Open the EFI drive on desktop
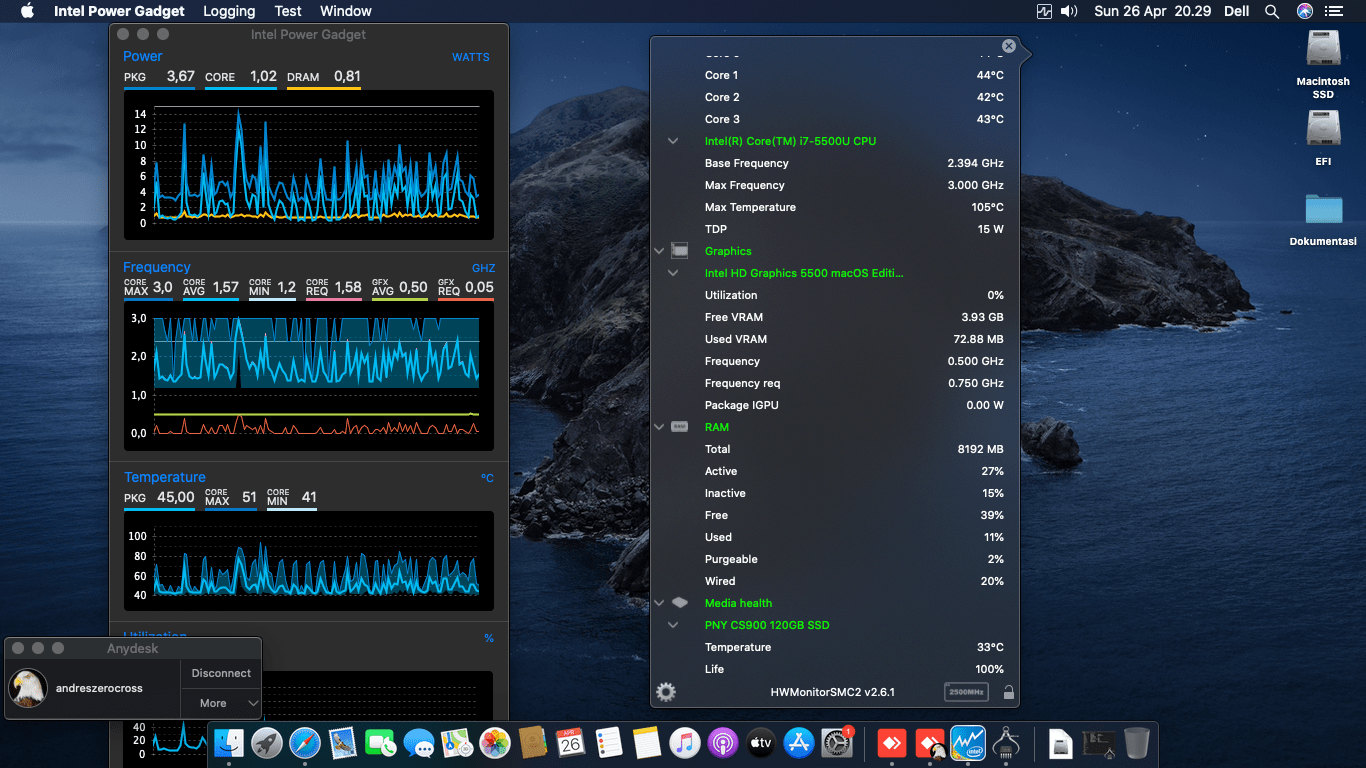 1323,137
